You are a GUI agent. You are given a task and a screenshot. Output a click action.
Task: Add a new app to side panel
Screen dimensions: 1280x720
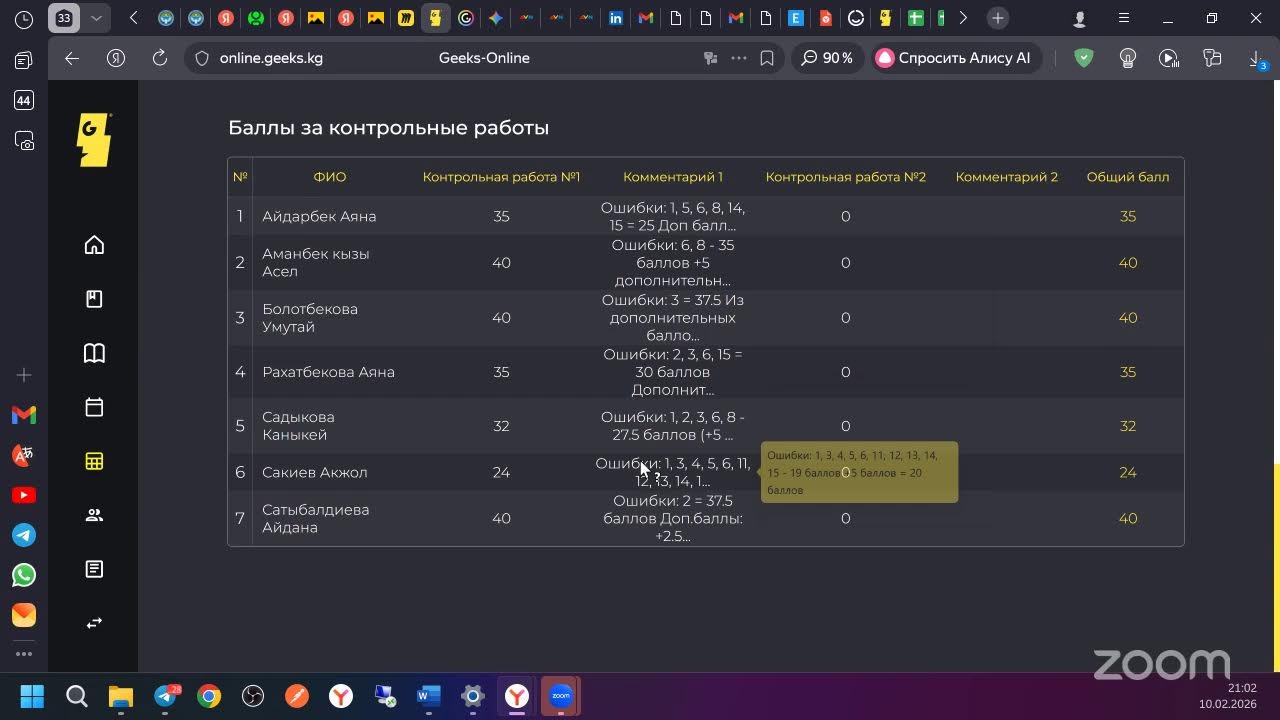coord(24,375)
